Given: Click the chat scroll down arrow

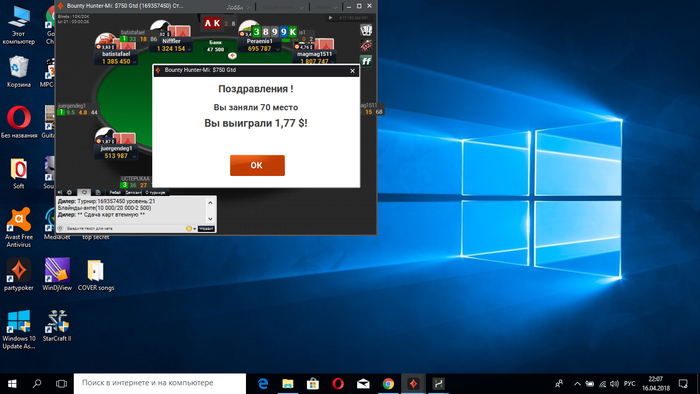Looking at the screenshot, I should click(x=210, y=219).
